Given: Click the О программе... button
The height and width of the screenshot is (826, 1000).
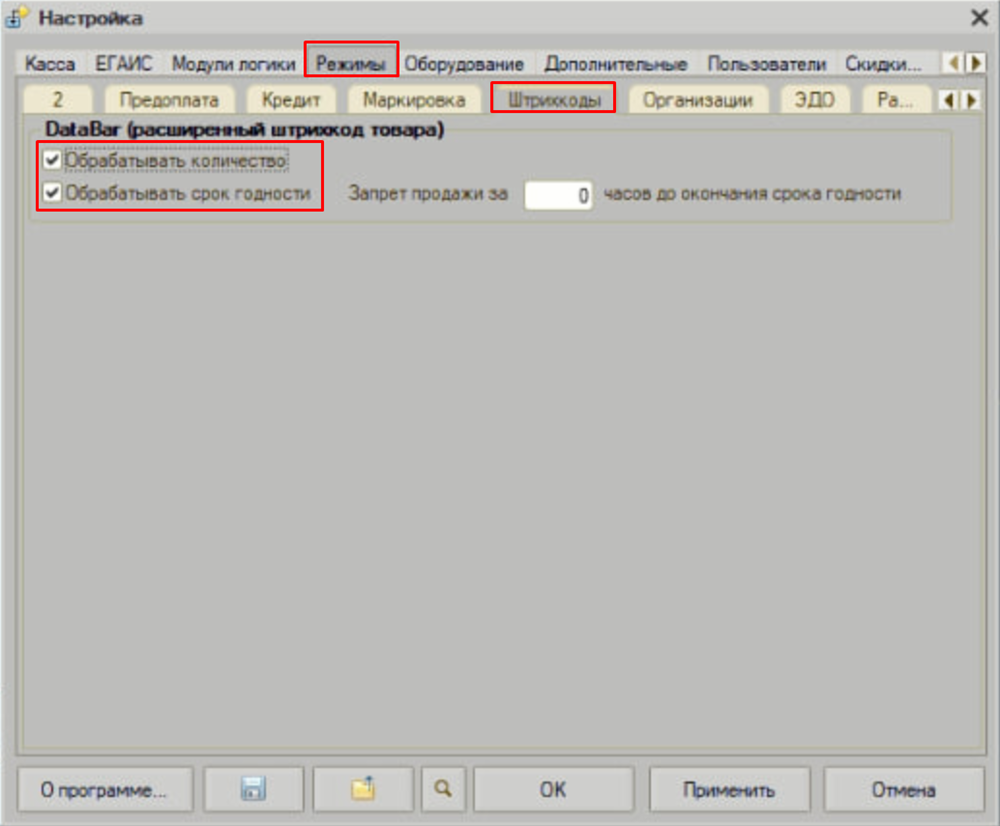Looking at the screenshot, I should click(x=103, y=789).
